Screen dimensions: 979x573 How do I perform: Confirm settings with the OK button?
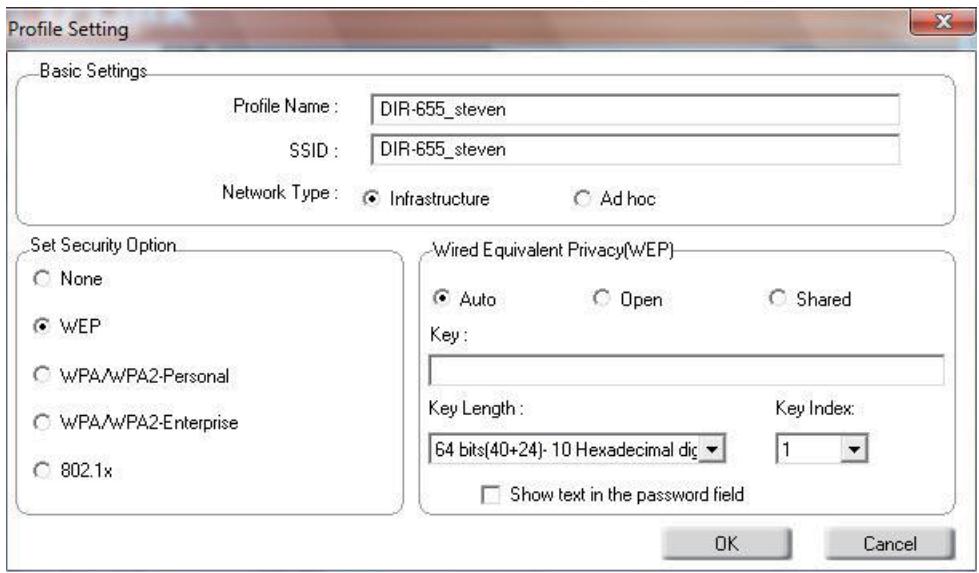tap(727, 544)
